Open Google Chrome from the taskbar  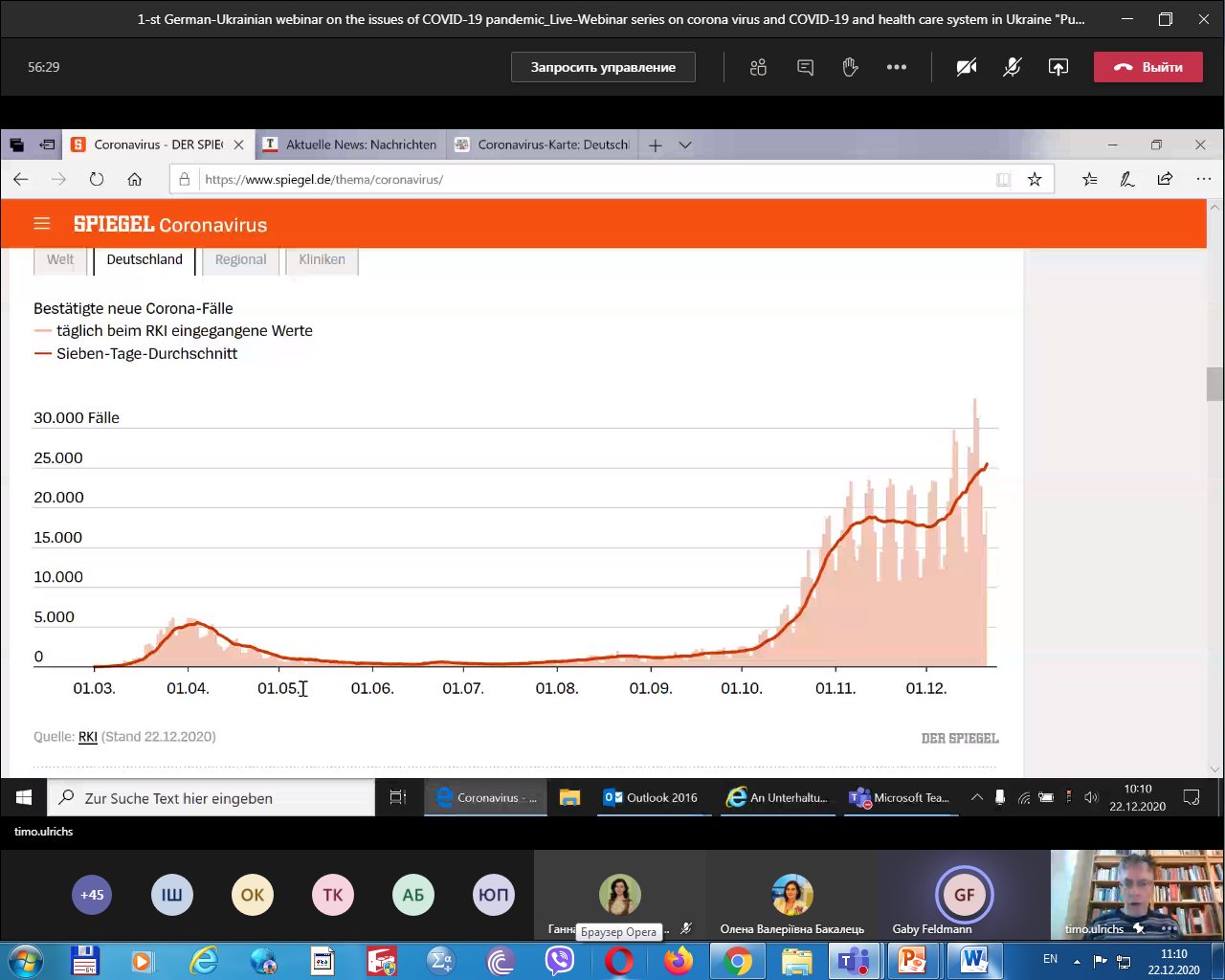point(737,960)
